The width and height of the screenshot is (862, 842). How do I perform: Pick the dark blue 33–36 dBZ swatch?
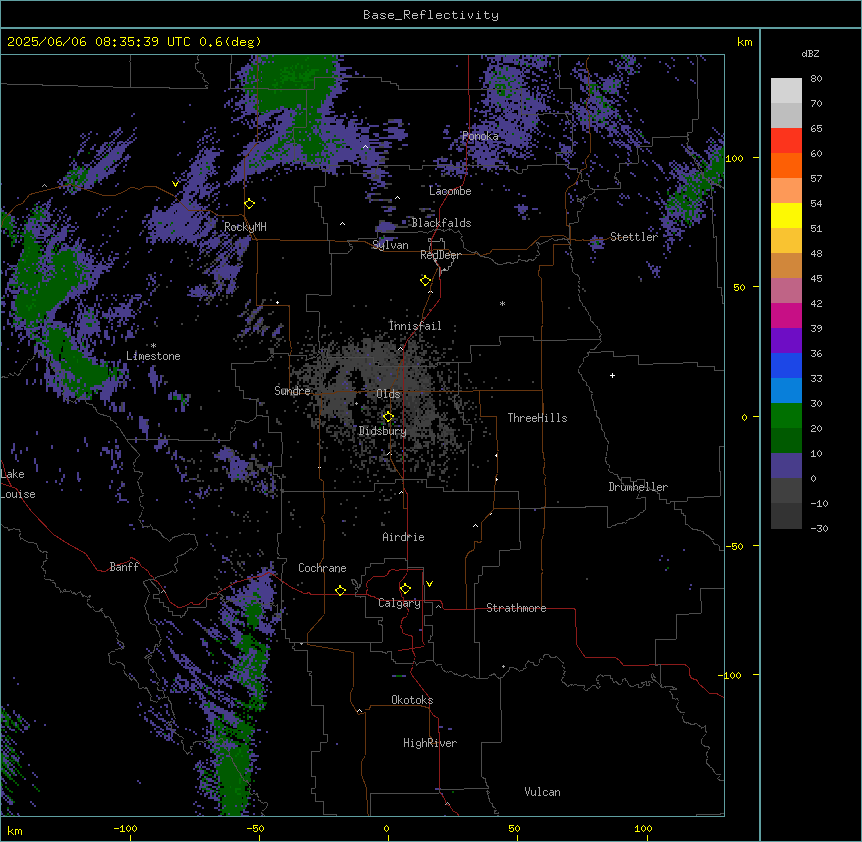point(786,365)
